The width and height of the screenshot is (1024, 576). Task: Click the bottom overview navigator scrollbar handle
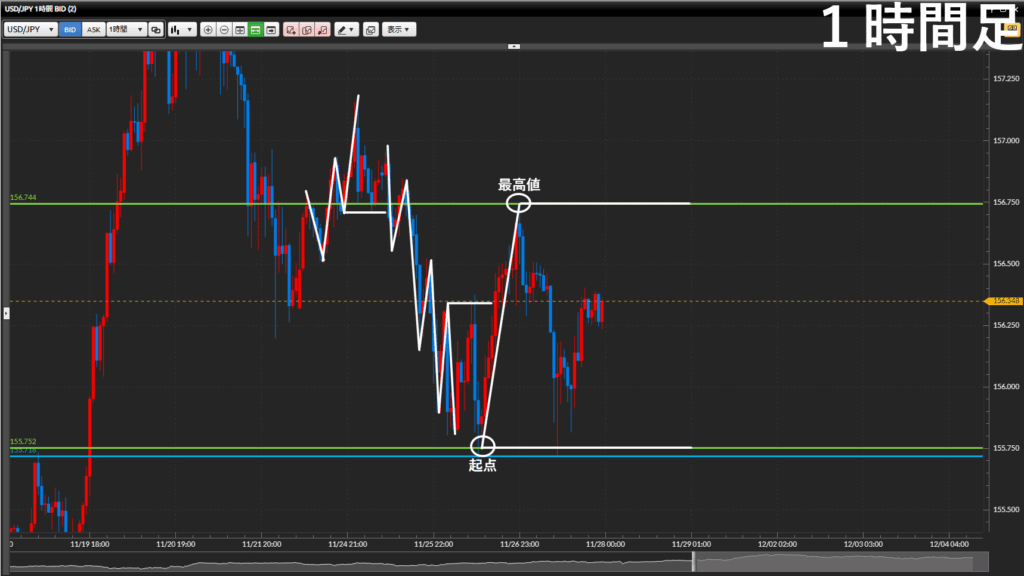pyautogui.click(x=694, y=565)
